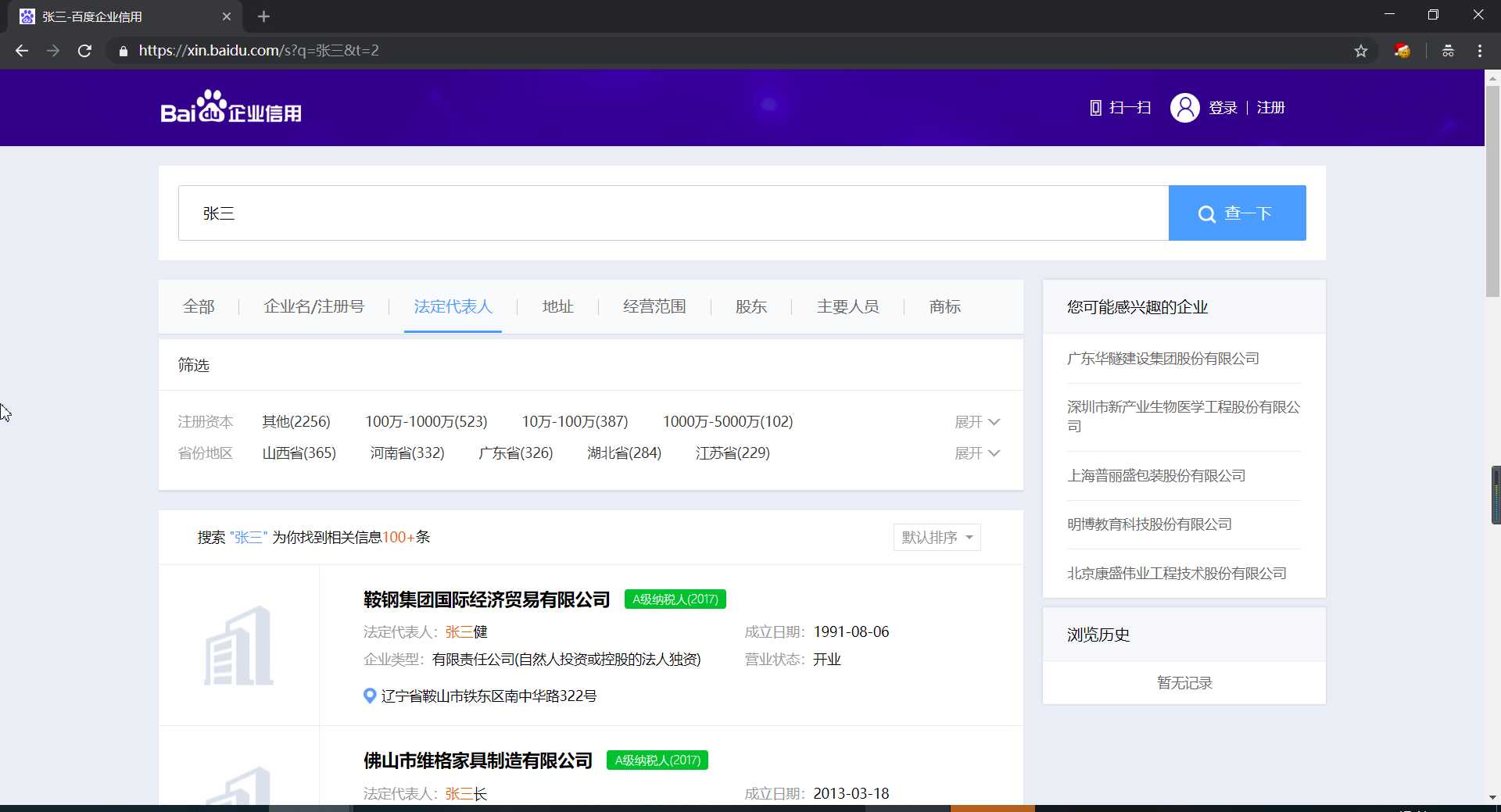
Task: Click the address bar URL
Action: (259, 51)
